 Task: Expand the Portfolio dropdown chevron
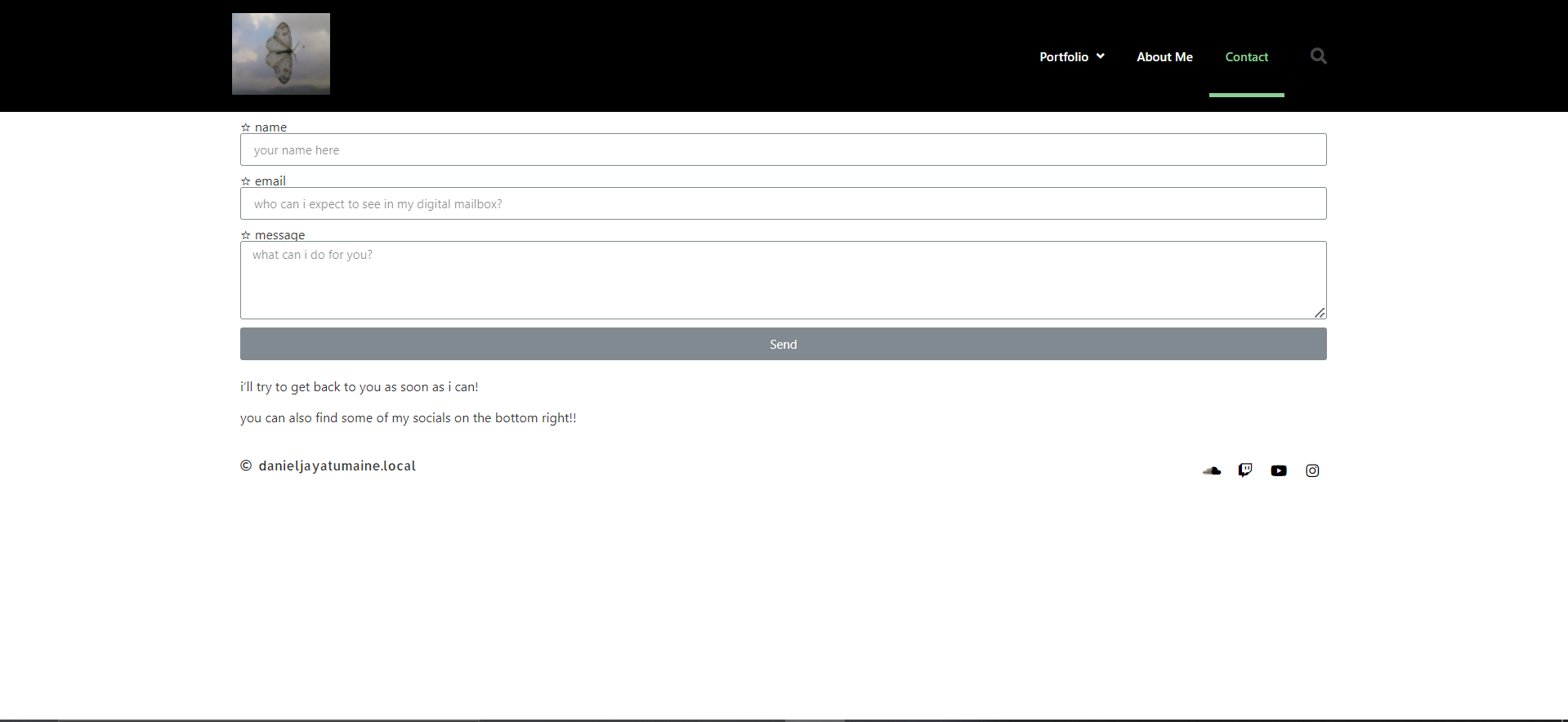1101,56
